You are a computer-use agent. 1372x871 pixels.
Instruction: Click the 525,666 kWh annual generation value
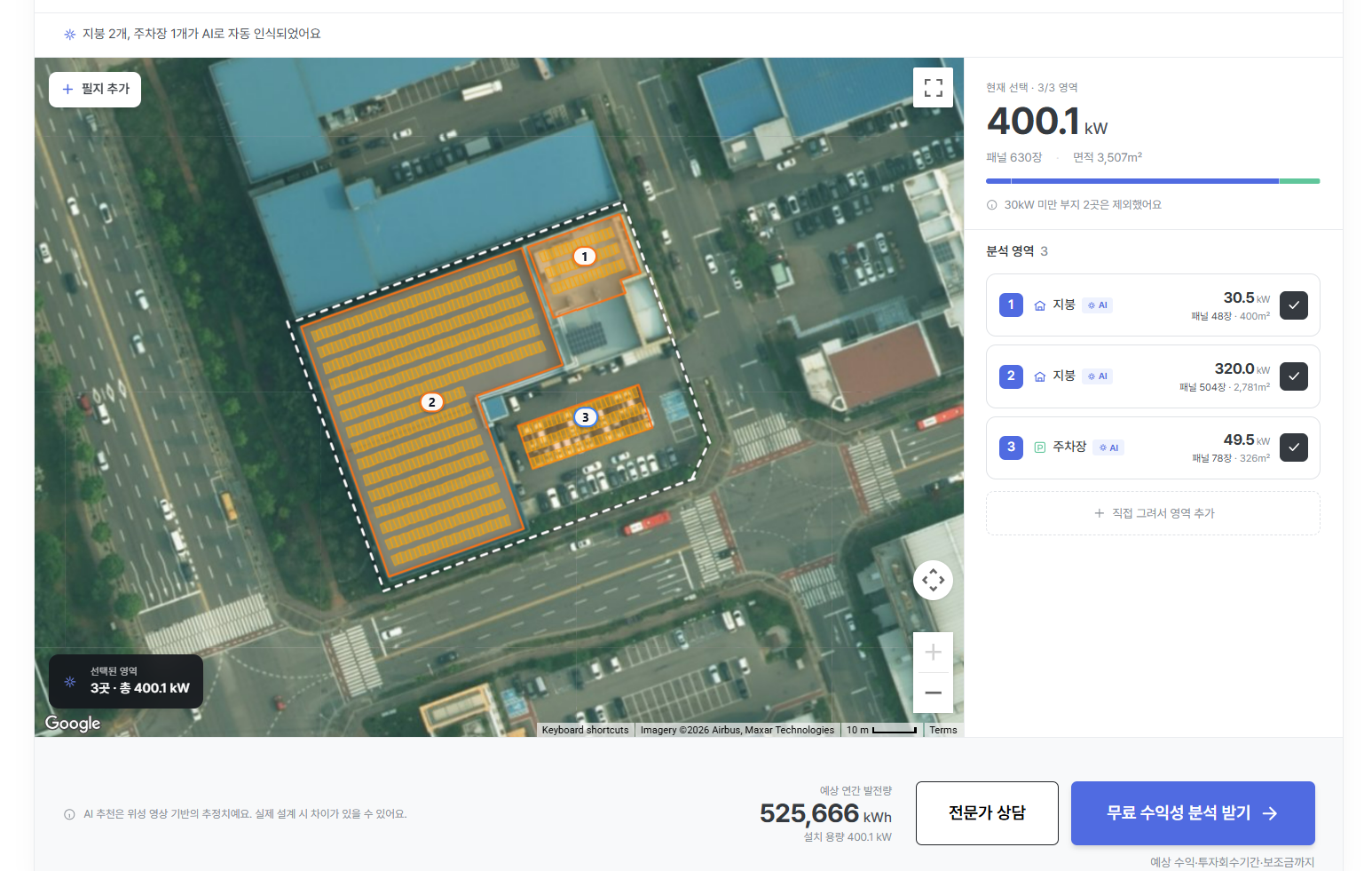pos(825,813)
